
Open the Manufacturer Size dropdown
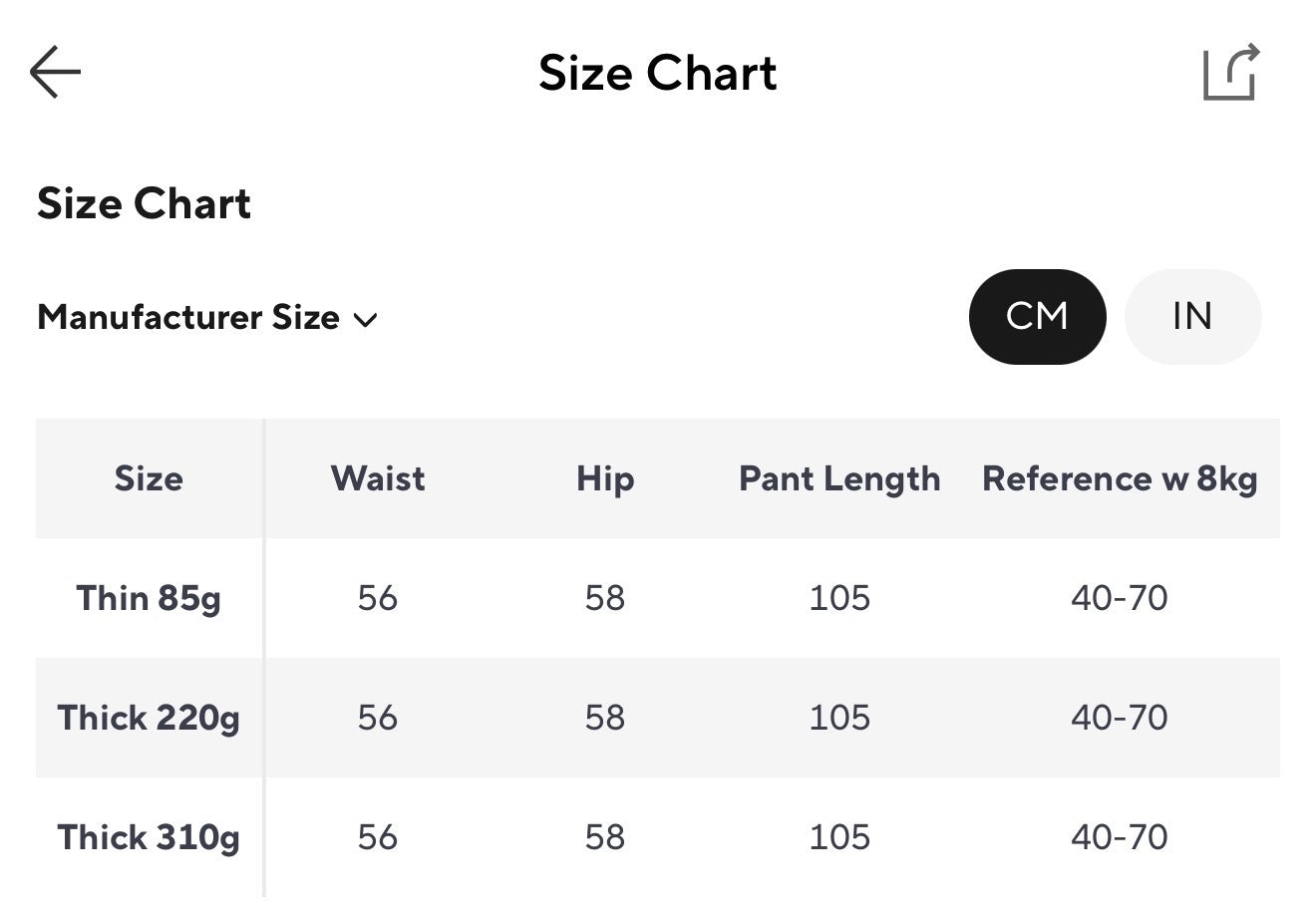(x=206, y=318)
